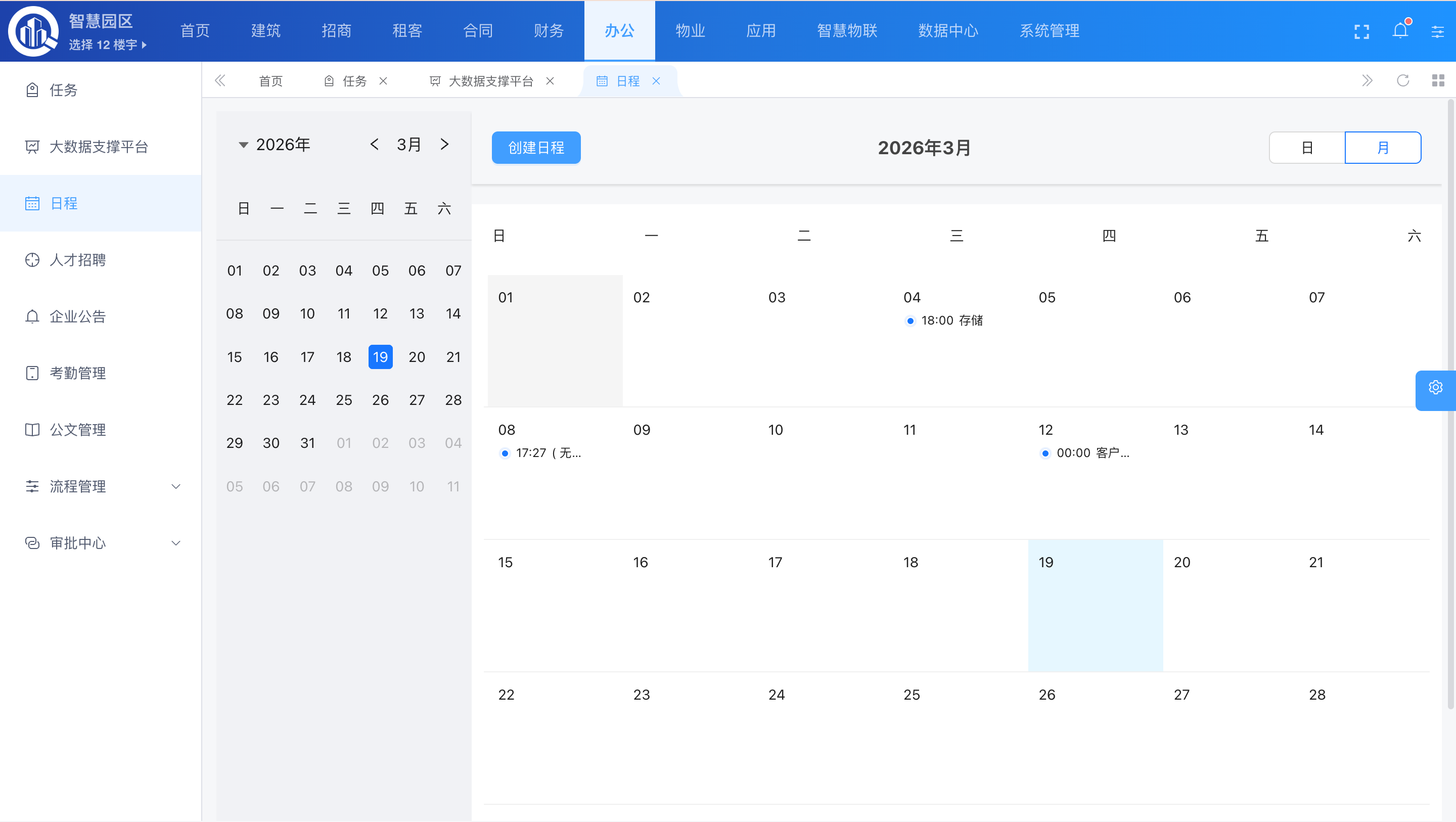Click floating blue gear settings button
The width and height of the screenshot is (1456, 822).
pyautogui.click(x=1435, y=388)
